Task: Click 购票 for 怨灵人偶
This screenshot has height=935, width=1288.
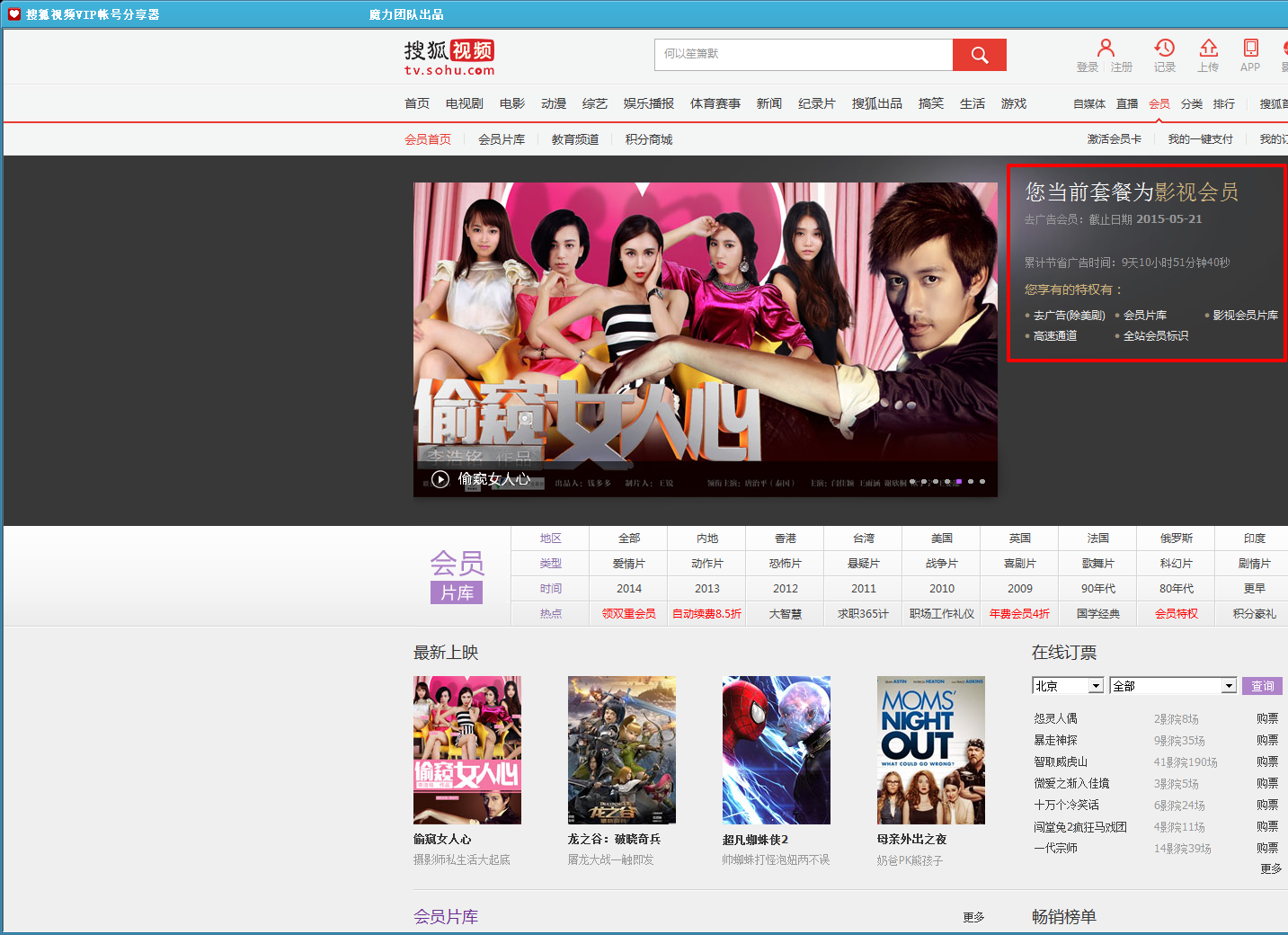Action: click(1267, 719)
